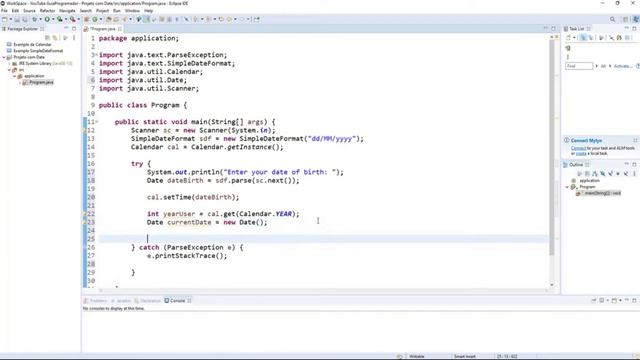This screenshot has height=360, width=640.
Task: Click the Find field in Task List
Action: (579, 66)
